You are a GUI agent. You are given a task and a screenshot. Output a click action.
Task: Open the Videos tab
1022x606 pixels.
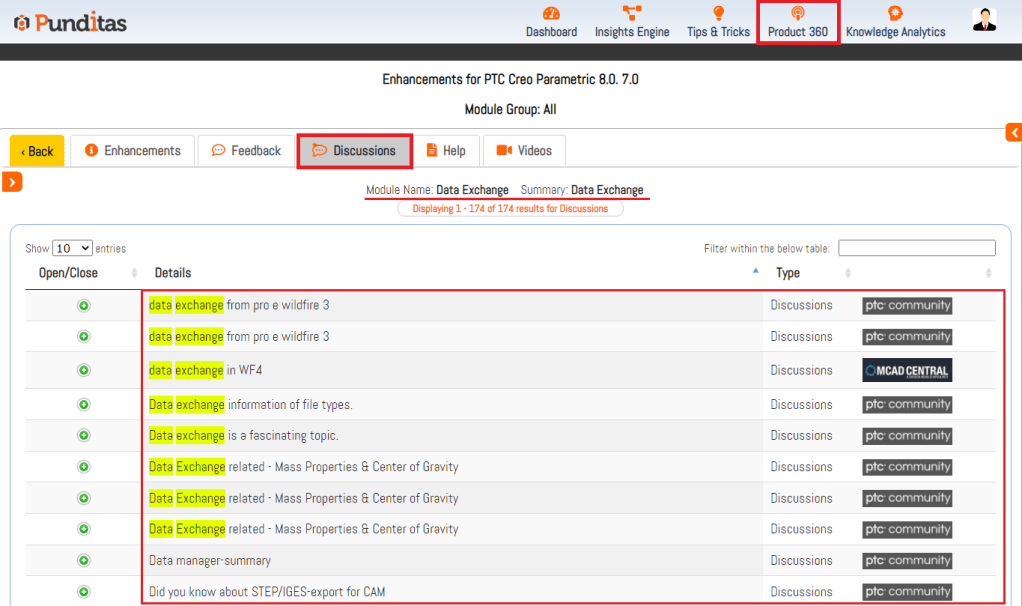(524, 151)
